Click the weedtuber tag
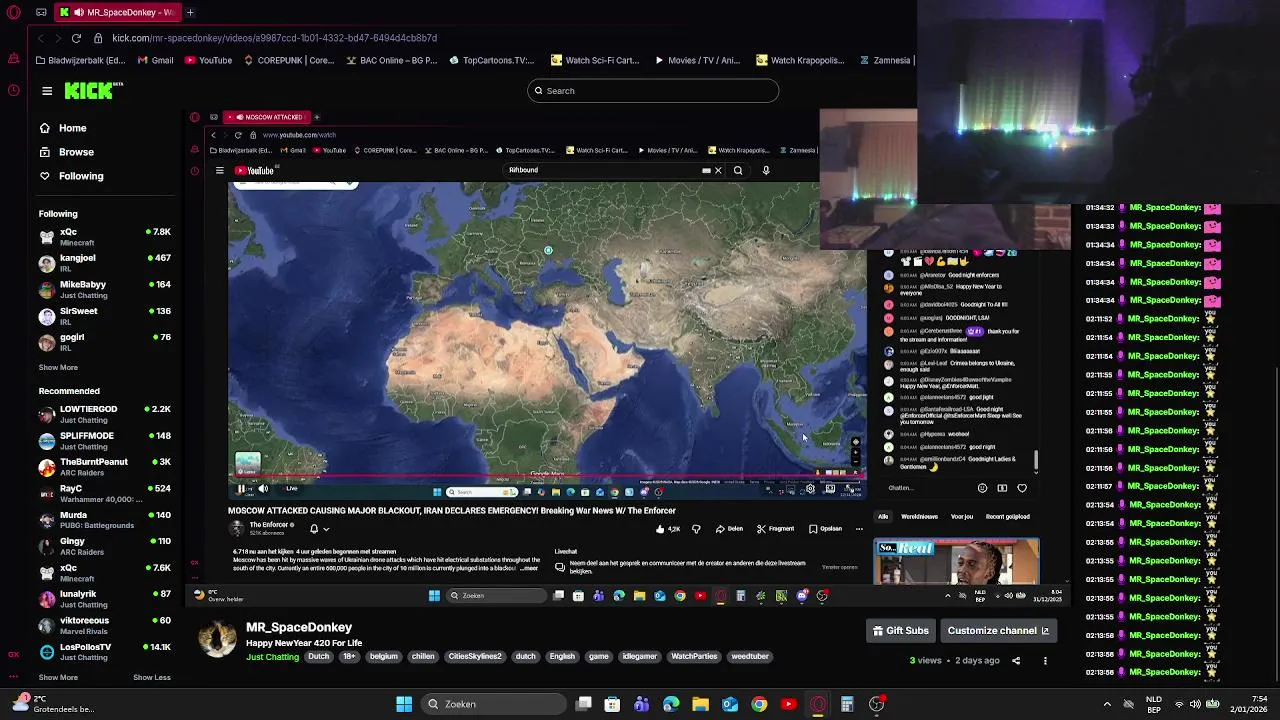The image size is (1280, 720). [x=750, y=657]
